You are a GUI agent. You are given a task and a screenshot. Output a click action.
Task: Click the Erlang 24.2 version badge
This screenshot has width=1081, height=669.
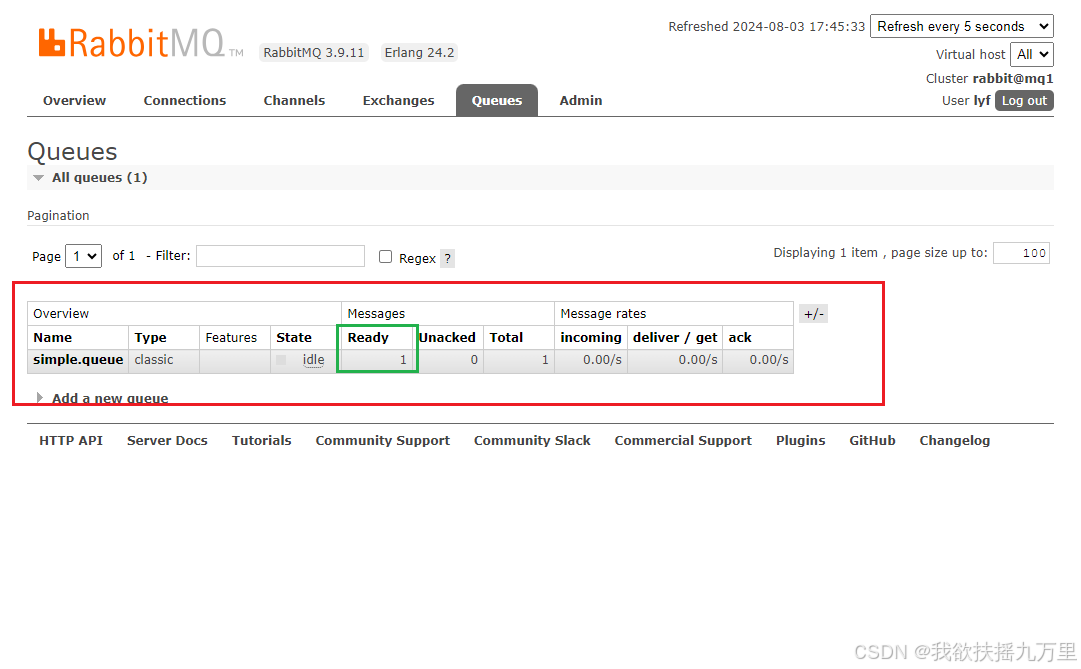click(419, 53)
